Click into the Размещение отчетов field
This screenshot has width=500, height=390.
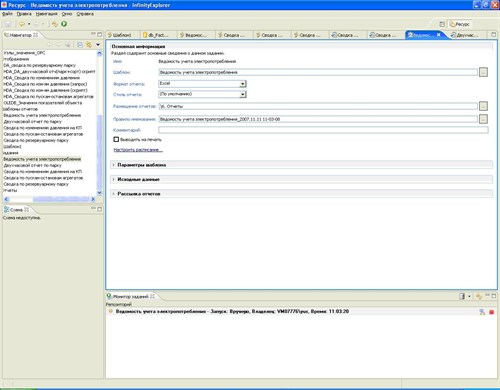pyautogui.click(x=318, y=106)
